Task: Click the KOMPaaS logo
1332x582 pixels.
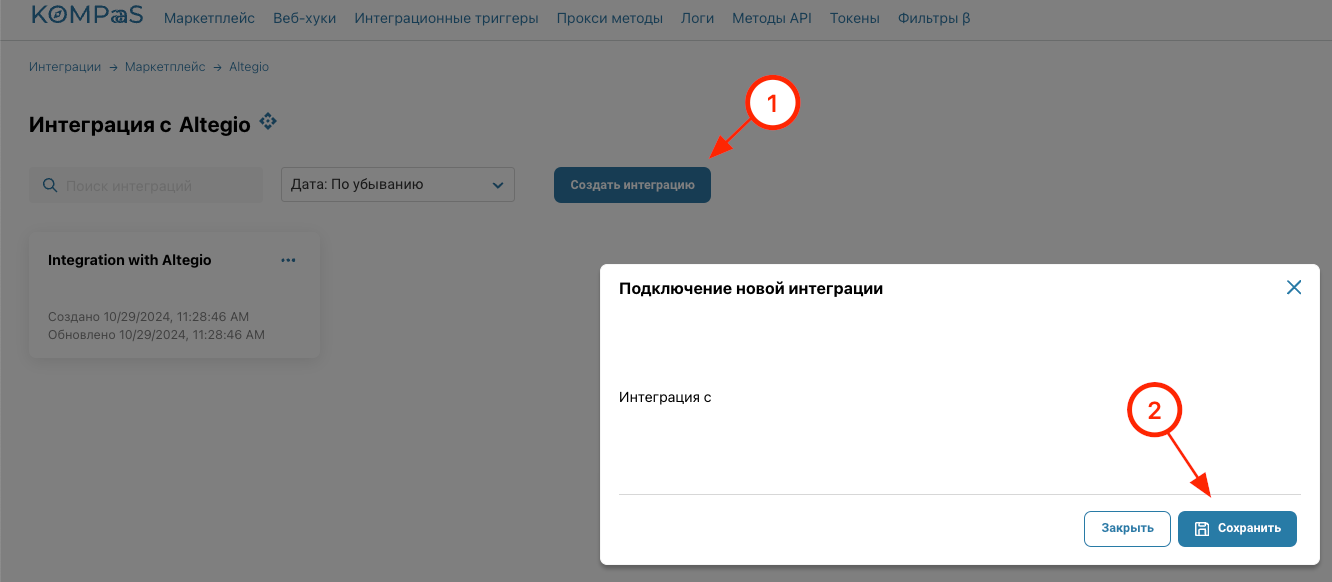Action: point(86,16)
